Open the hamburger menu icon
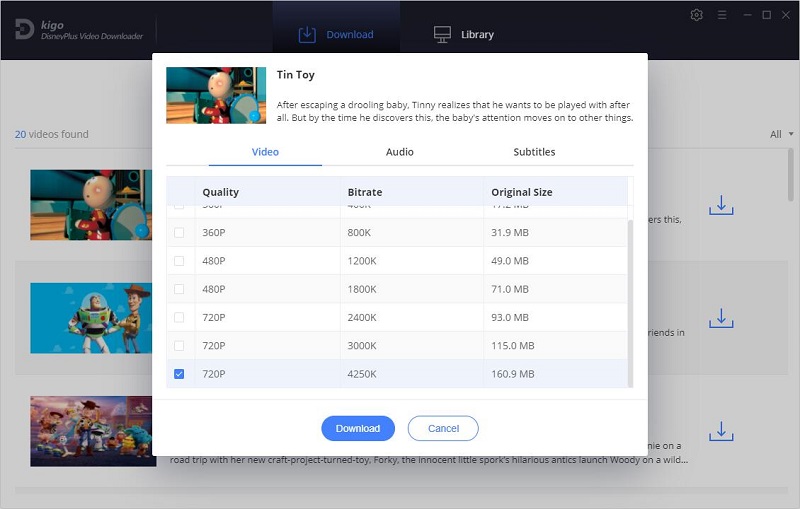 tap(722, 15)
